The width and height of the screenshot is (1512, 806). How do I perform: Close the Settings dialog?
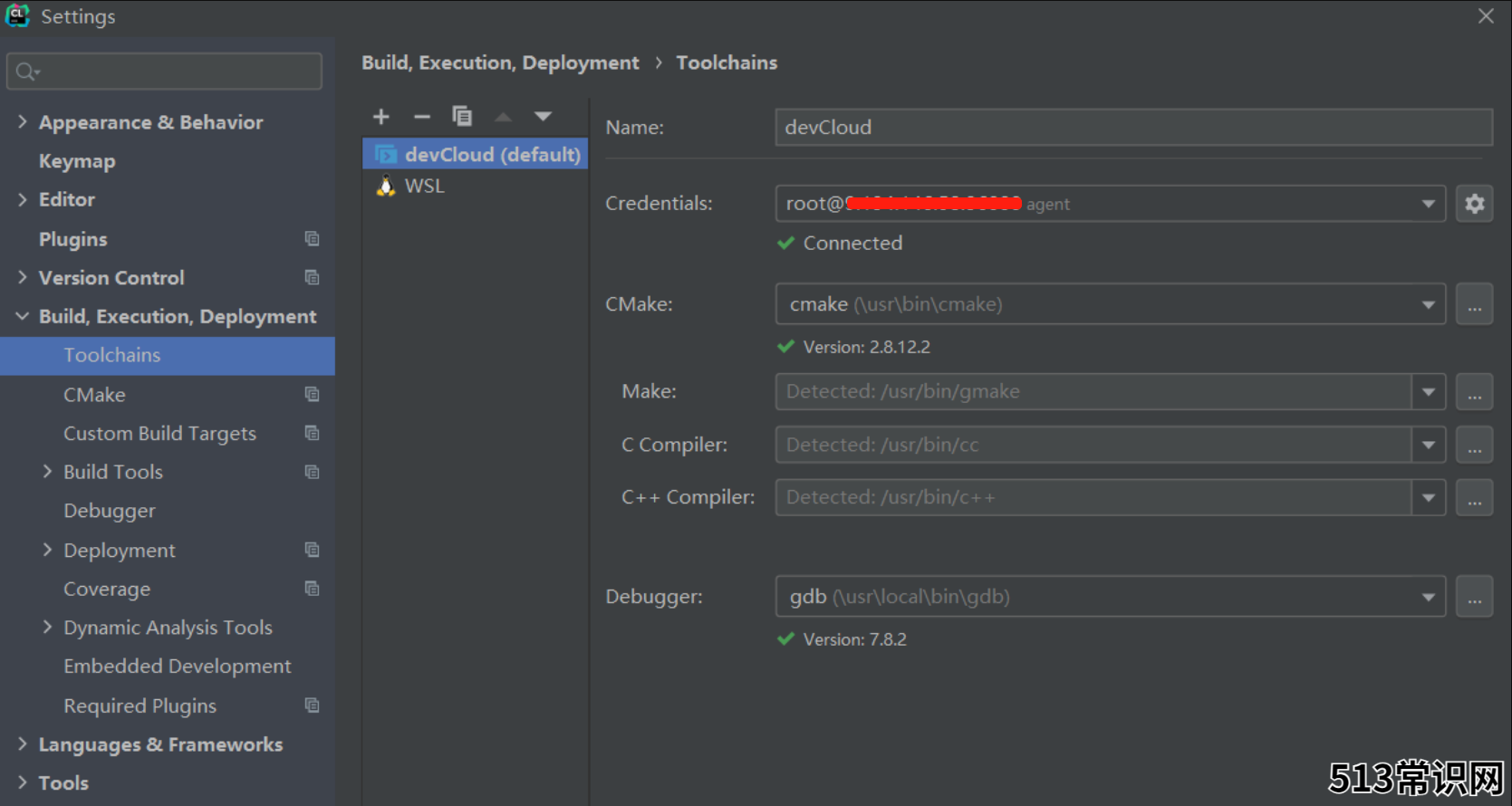click(1486, 16)
